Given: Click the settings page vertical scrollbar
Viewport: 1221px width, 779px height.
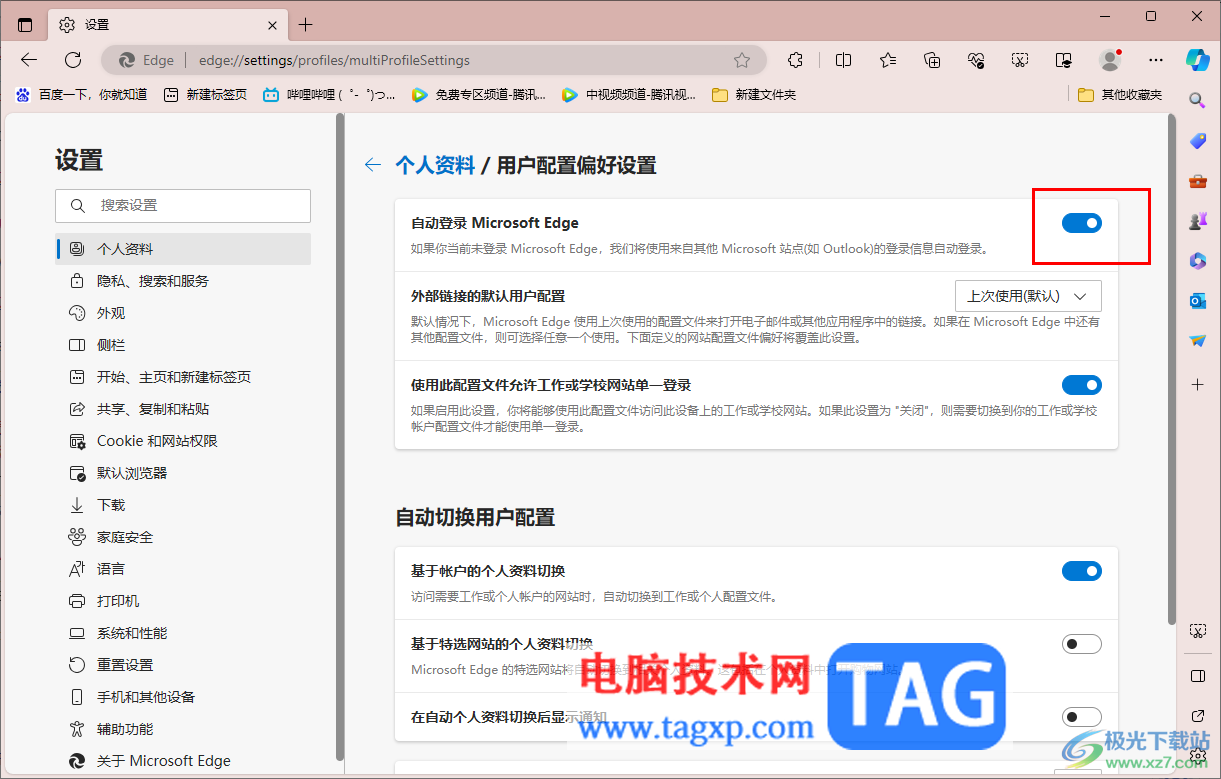Looking at the screenshot, I should [x=1172, y=370].
